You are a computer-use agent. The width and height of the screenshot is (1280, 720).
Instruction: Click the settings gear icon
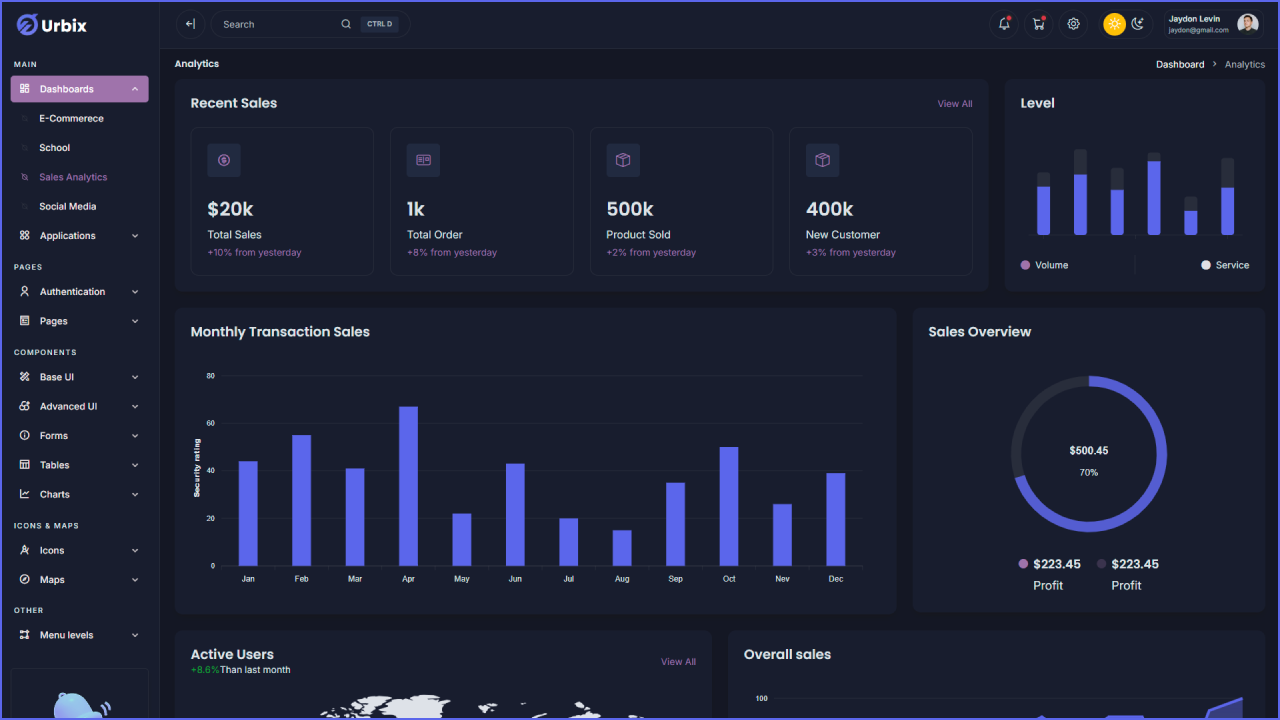coord(1073,23)
